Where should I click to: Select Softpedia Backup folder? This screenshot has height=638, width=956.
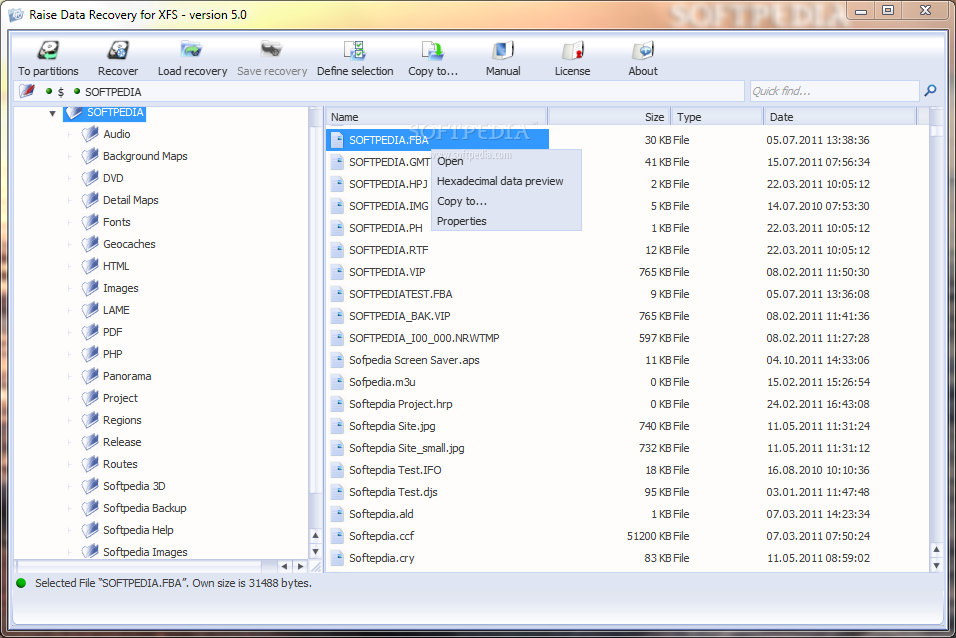tap(144, 507)
